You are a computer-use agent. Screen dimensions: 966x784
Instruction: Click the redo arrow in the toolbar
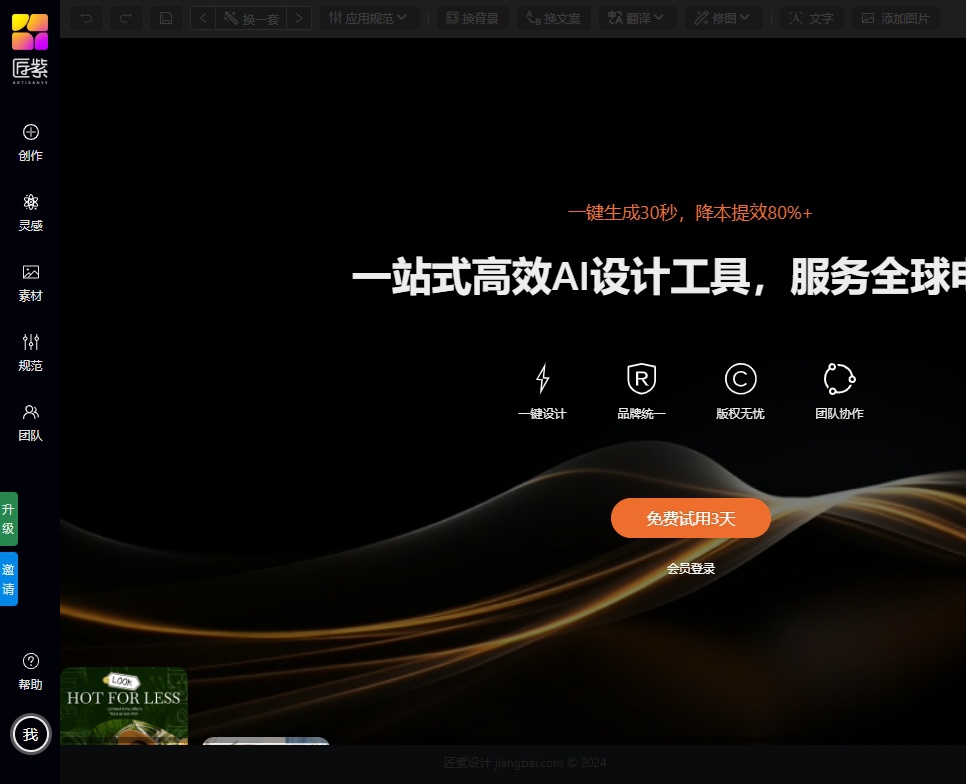click(x=126, y=18)
